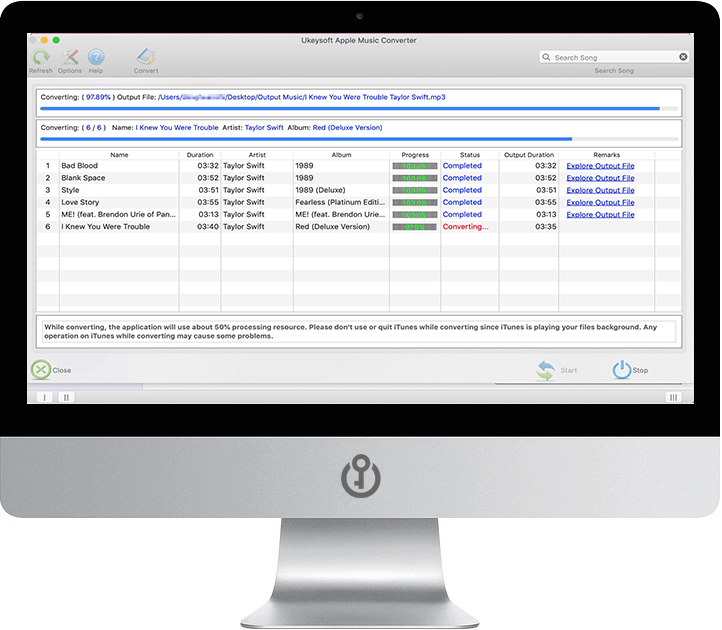Click the Red (Deluxe Version) album cell in table
722x630 pixels.
tap(332, 227)
